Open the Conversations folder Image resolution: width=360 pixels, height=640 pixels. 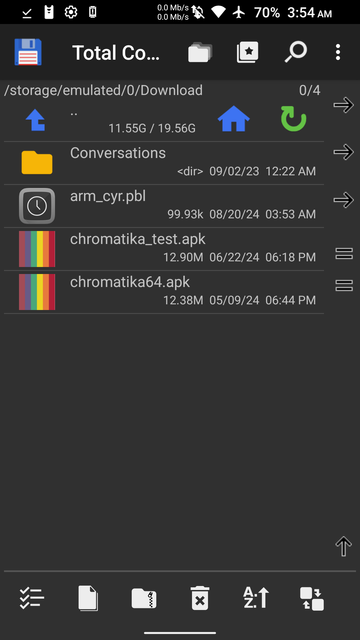point(164,163)
